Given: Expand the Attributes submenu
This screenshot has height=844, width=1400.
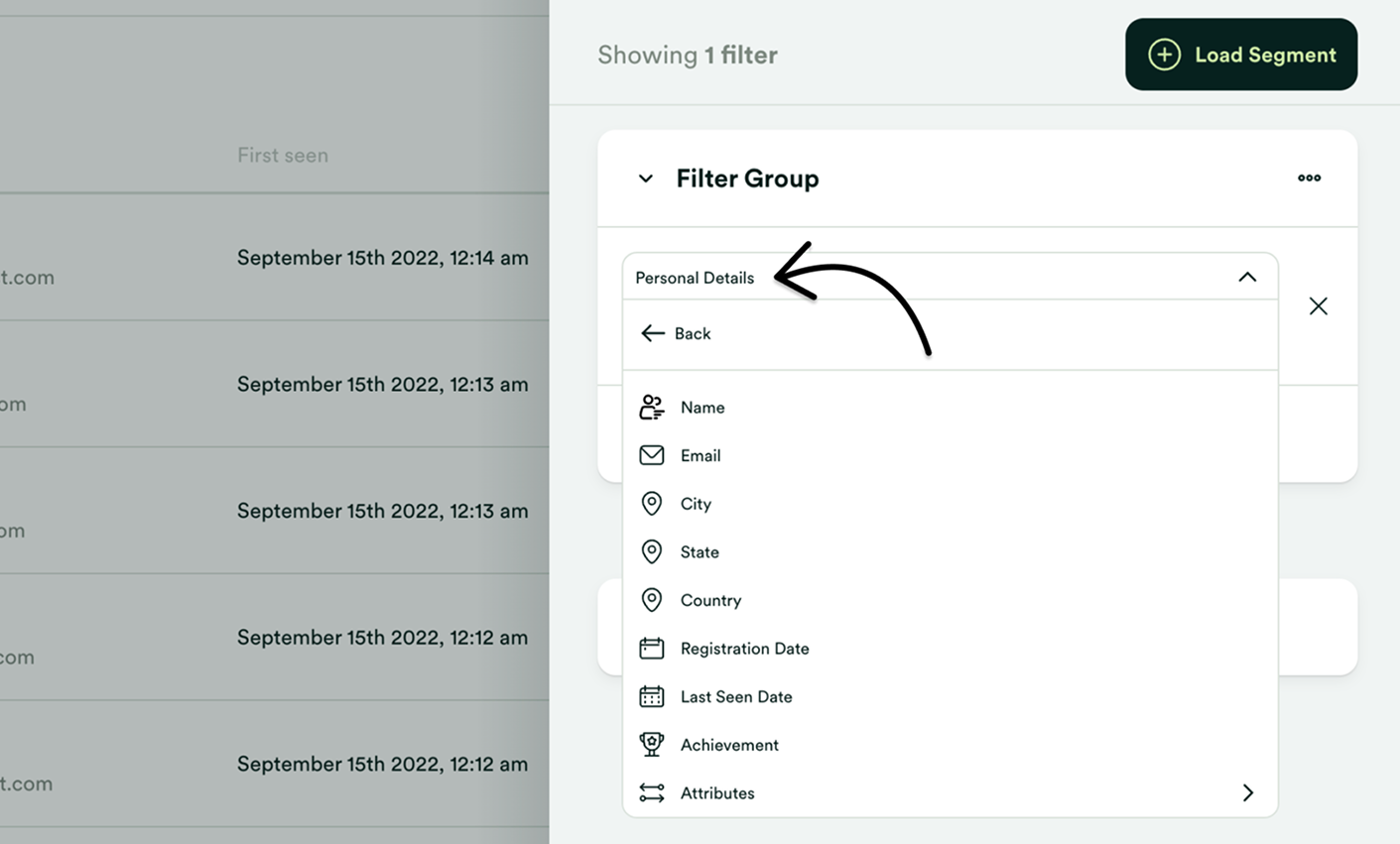Looking at the screenshot, I should (1247, 792).
